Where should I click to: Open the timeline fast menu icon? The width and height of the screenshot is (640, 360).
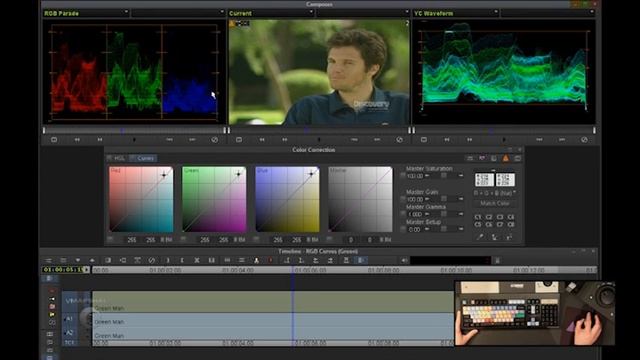pyautogui.click(x=49, y=260)
